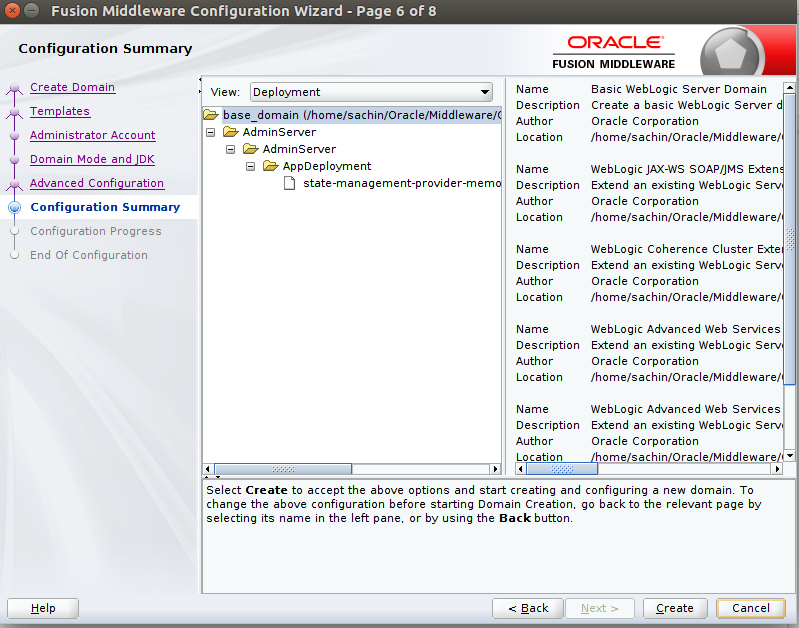The height and width of the screenshot is (628, 799).
Task: Click 'Create a basic WebLogic Server' description text
Action: pos(687,105)
